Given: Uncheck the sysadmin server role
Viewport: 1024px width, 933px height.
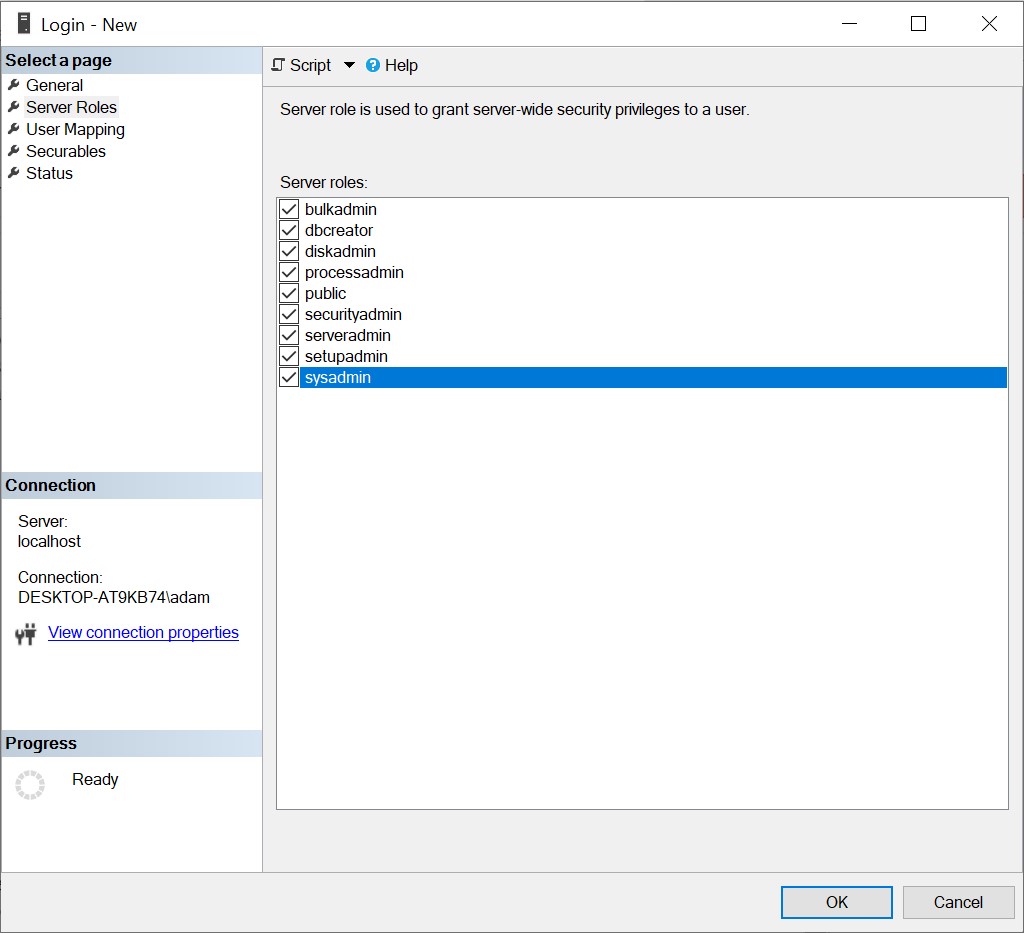Looking at the screenshot, I should pyautogui.click(x=288, y=377).
